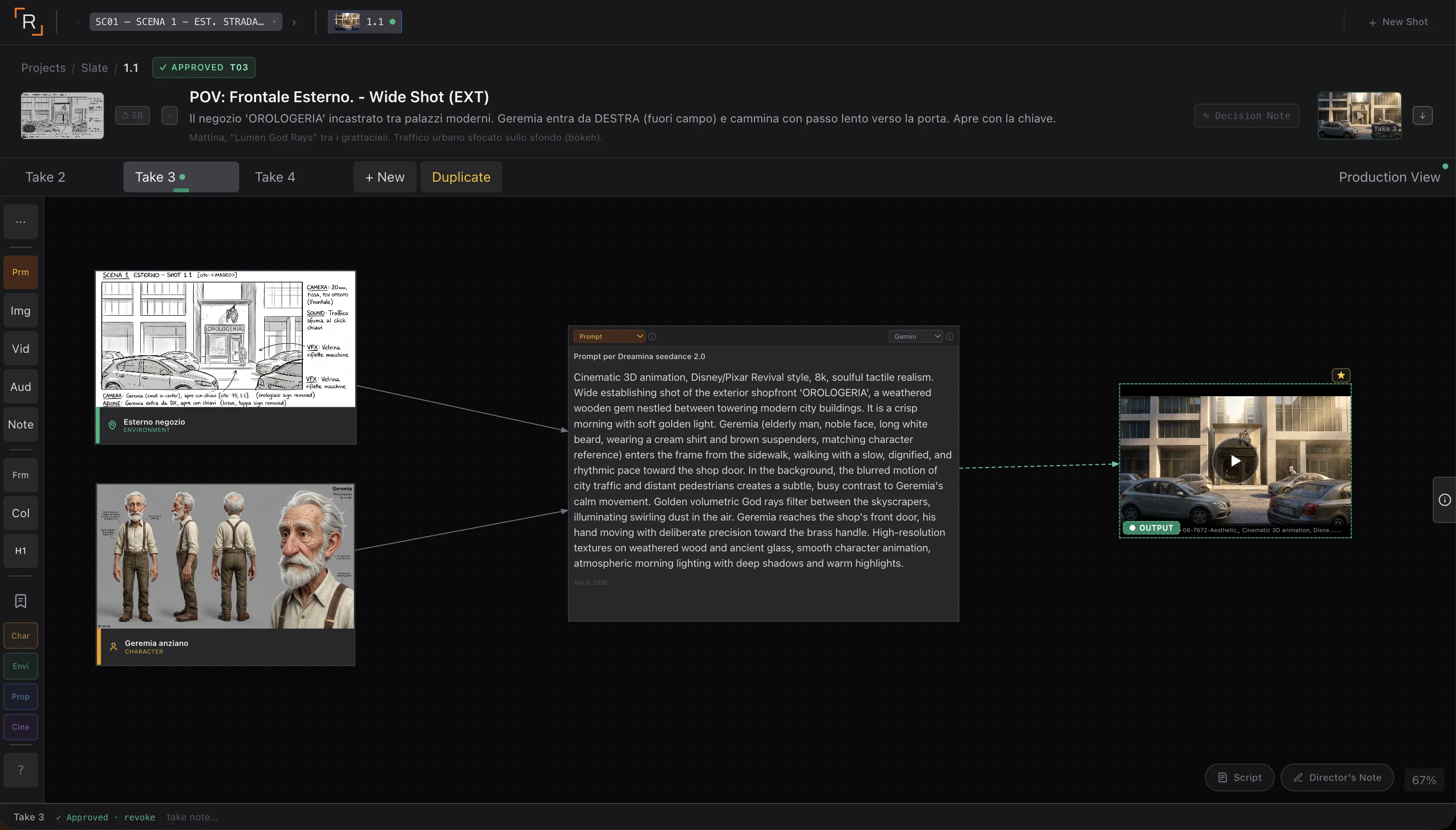Play the output video clip
The height and width of the screenshot is (830, 1456).
pyautogui.click(x=1235, y=461)
